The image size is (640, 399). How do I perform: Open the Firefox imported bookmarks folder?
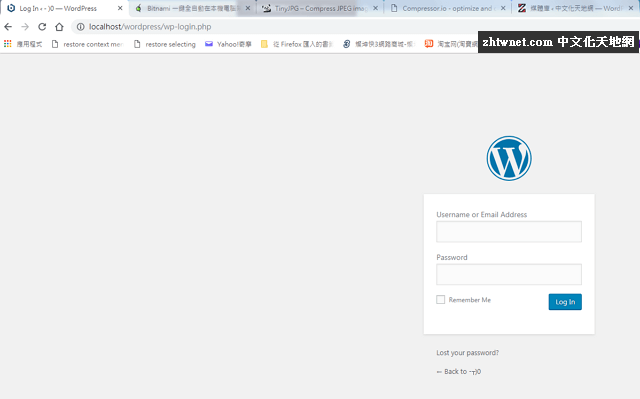point(297,44)
